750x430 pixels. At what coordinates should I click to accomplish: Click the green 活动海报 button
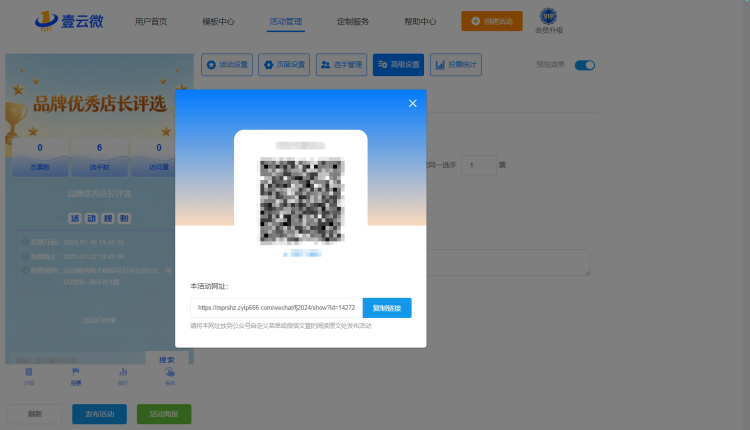164,414
